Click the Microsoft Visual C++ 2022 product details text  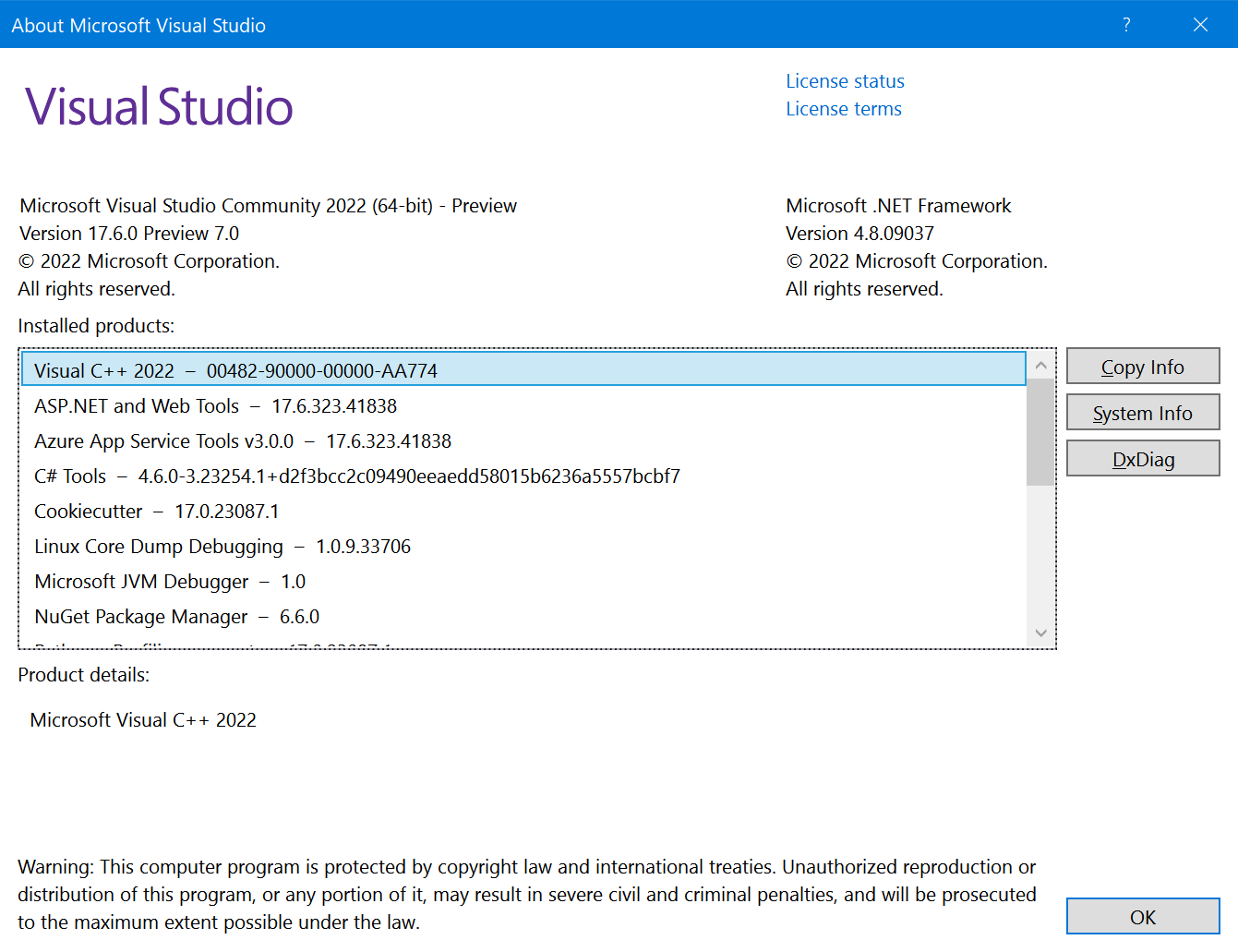[x=143, y=719]
